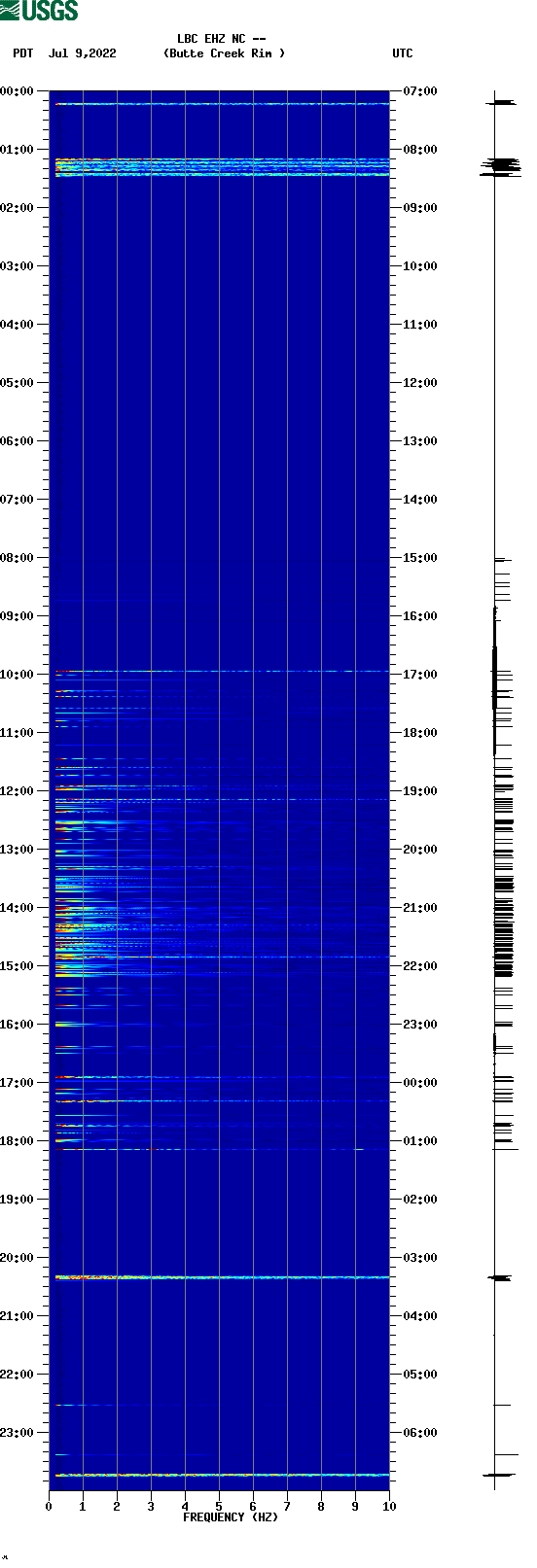Click the '06:00' PDT time label
Screen dimensions: 537x1568
click(18, 441)
